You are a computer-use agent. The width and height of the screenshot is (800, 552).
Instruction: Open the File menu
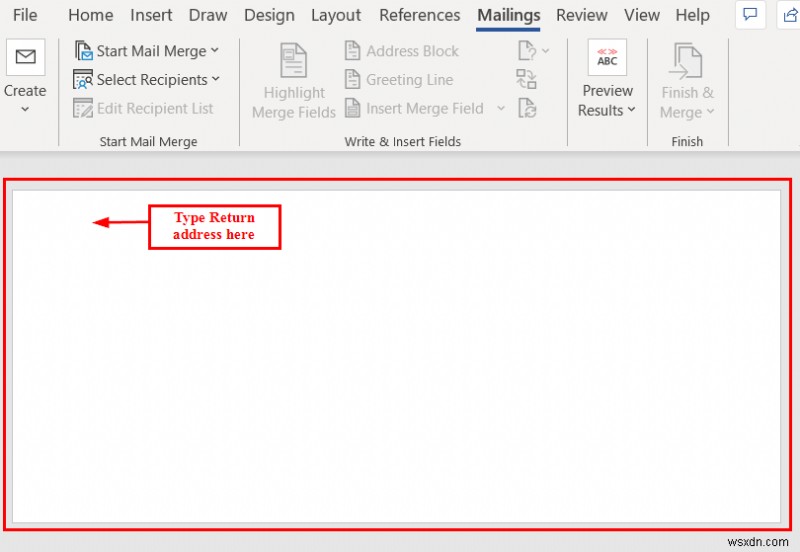pyautogui.click(x=24, y=15)
